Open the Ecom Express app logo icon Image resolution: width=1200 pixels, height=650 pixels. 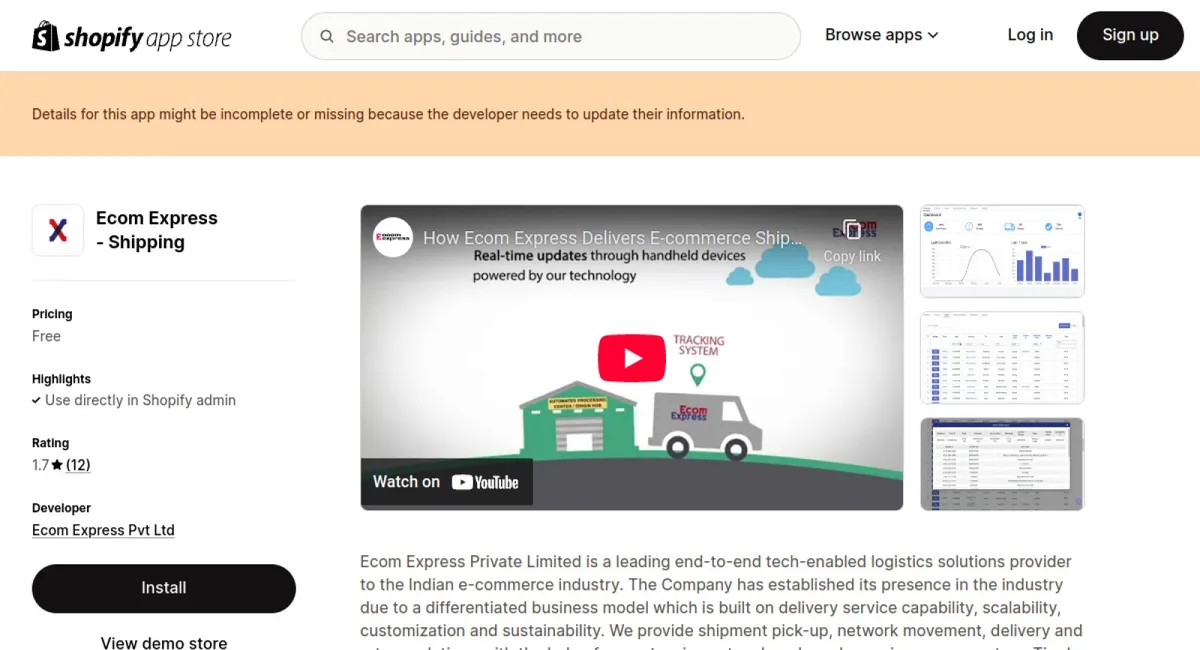tap(58, 231)
